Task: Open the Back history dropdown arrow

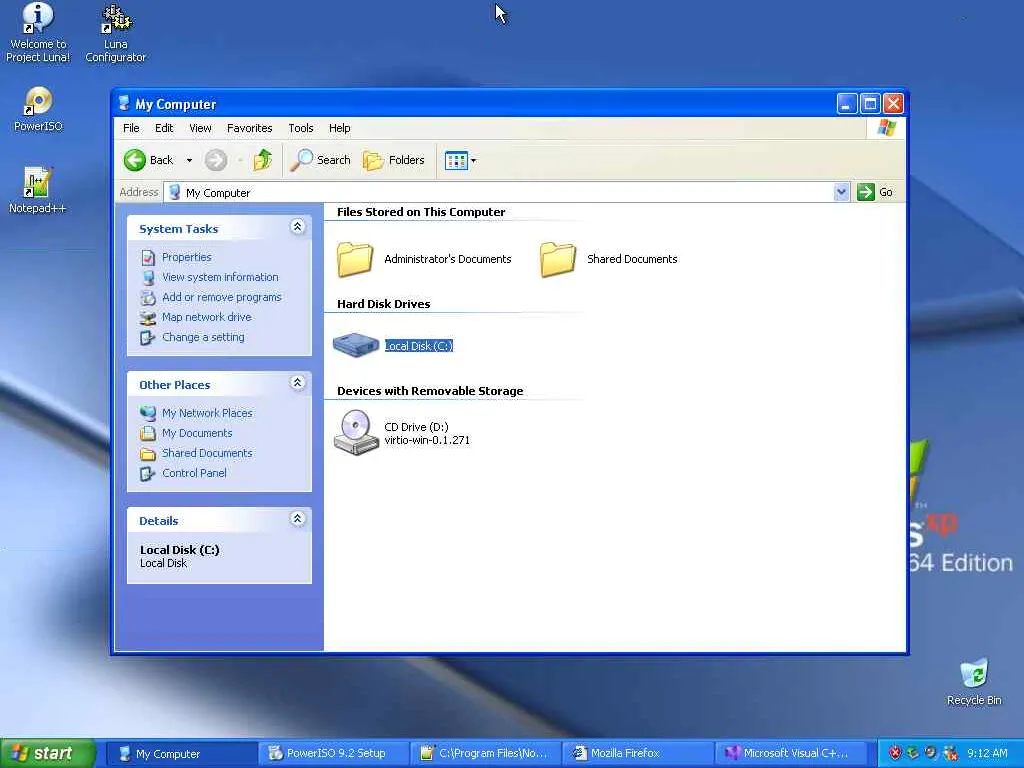Action: click(x=189, y=160)
